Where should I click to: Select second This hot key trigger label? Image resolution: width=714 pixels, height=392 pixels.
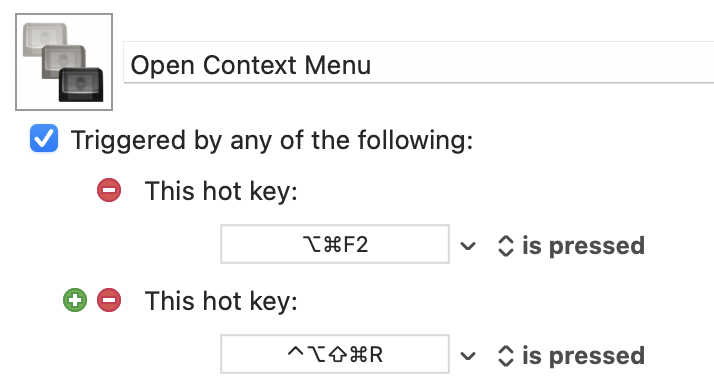pyautogui.click(x=221, y=301)
